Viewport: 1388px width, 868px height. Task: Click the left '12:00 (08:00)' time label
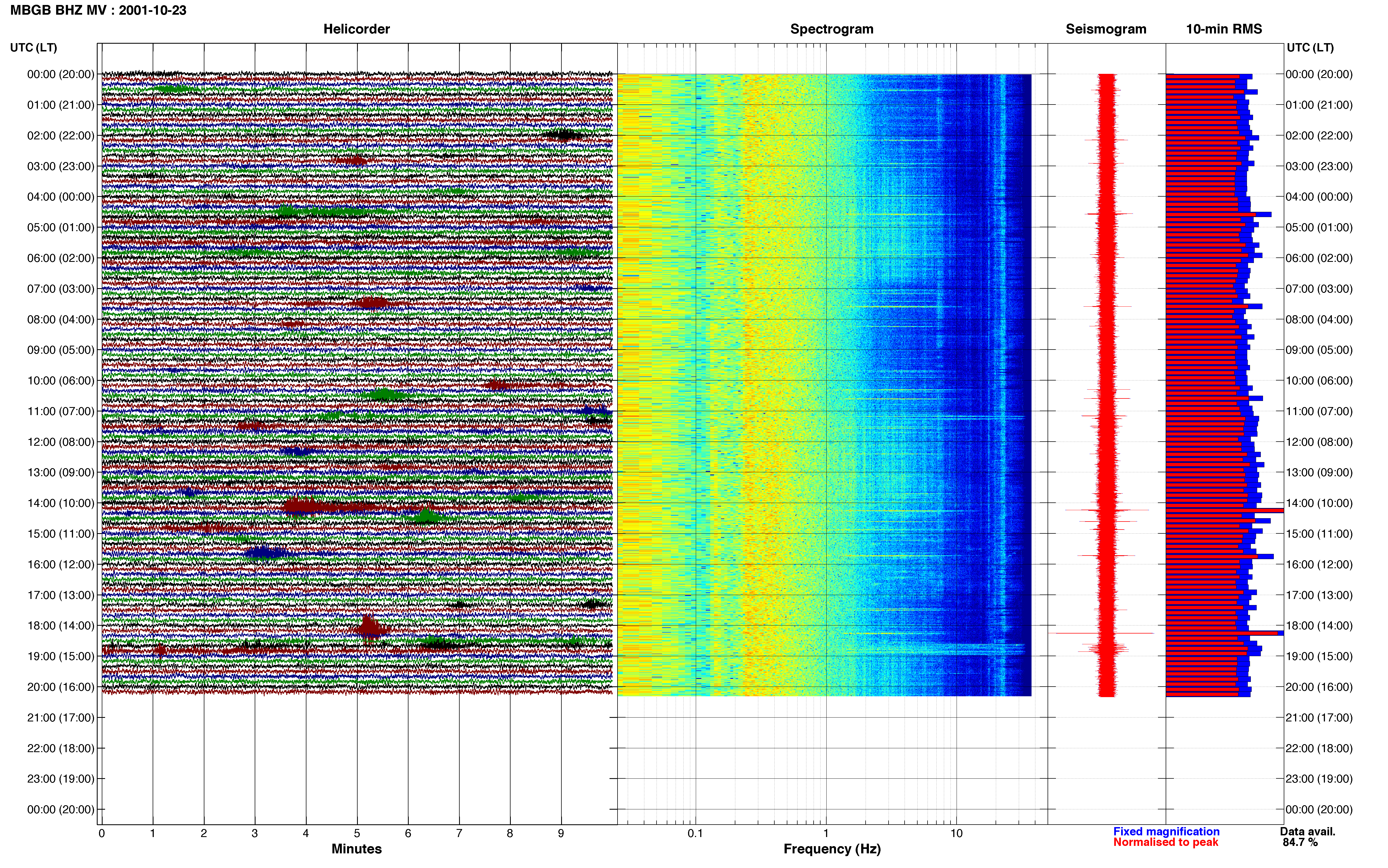[x=61, y=442]
